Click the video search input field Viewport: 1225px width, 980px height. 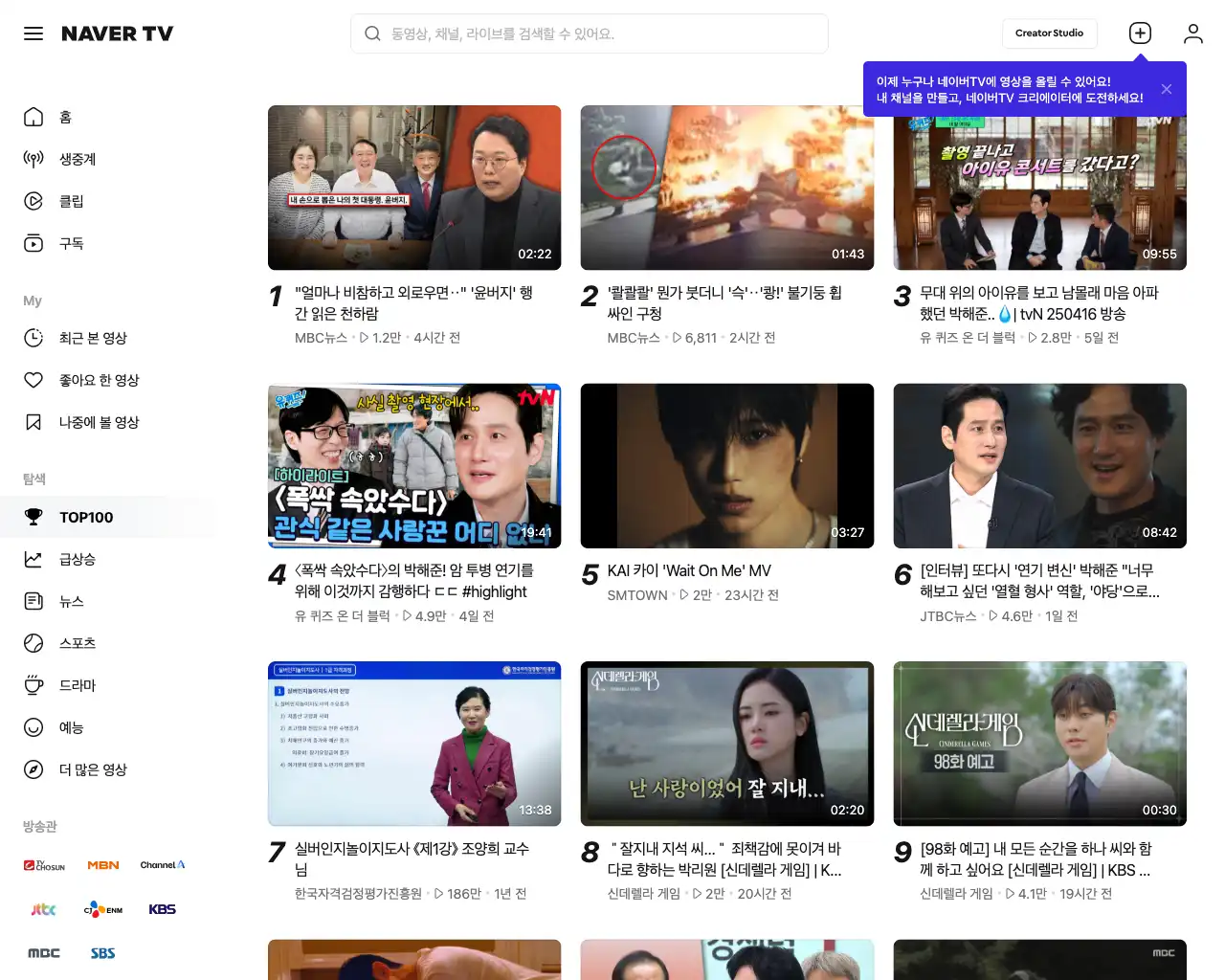pos(603,33)
